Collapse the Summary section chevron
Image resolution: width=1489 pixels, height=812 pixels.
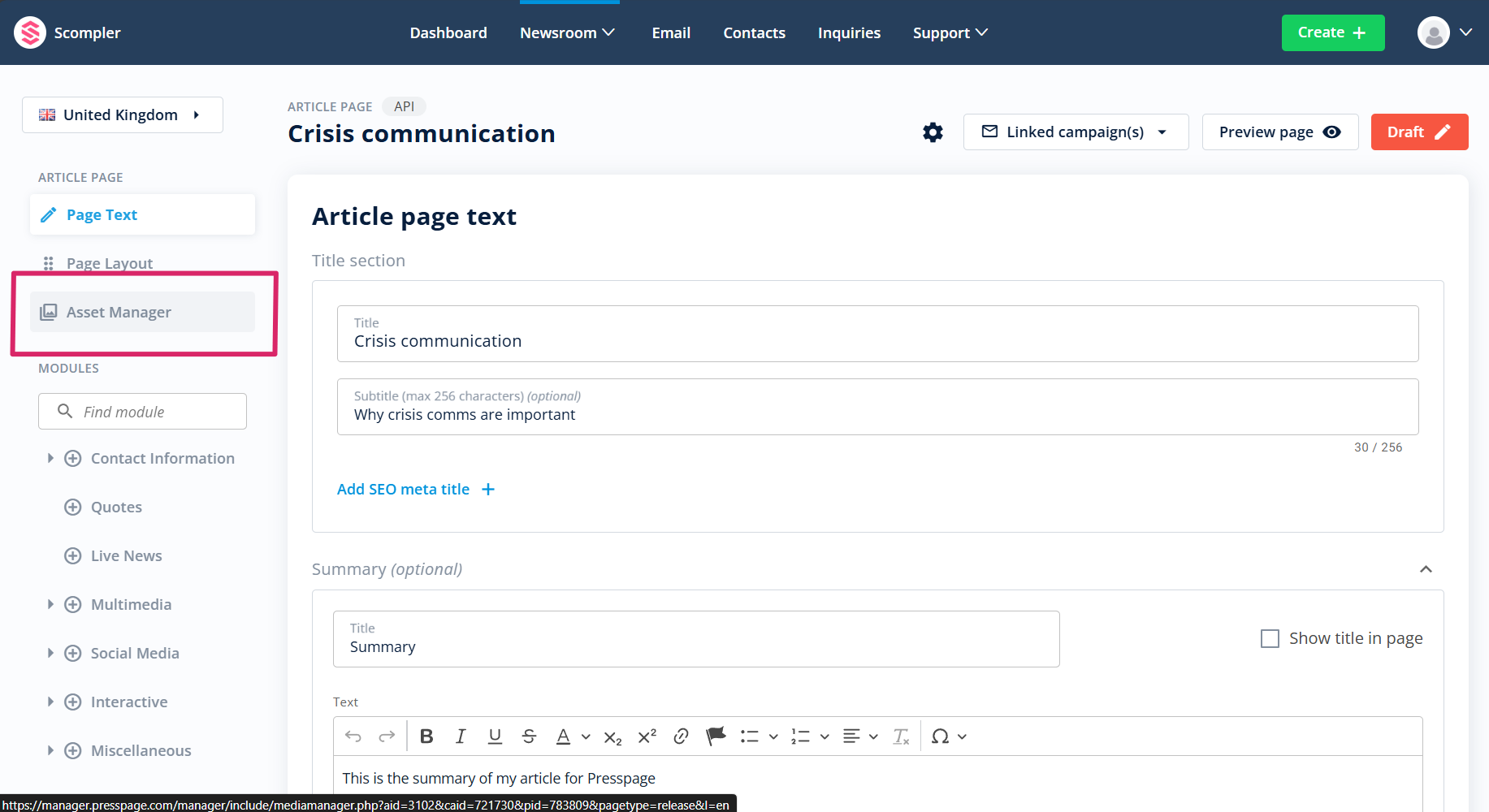(1426, 569)
